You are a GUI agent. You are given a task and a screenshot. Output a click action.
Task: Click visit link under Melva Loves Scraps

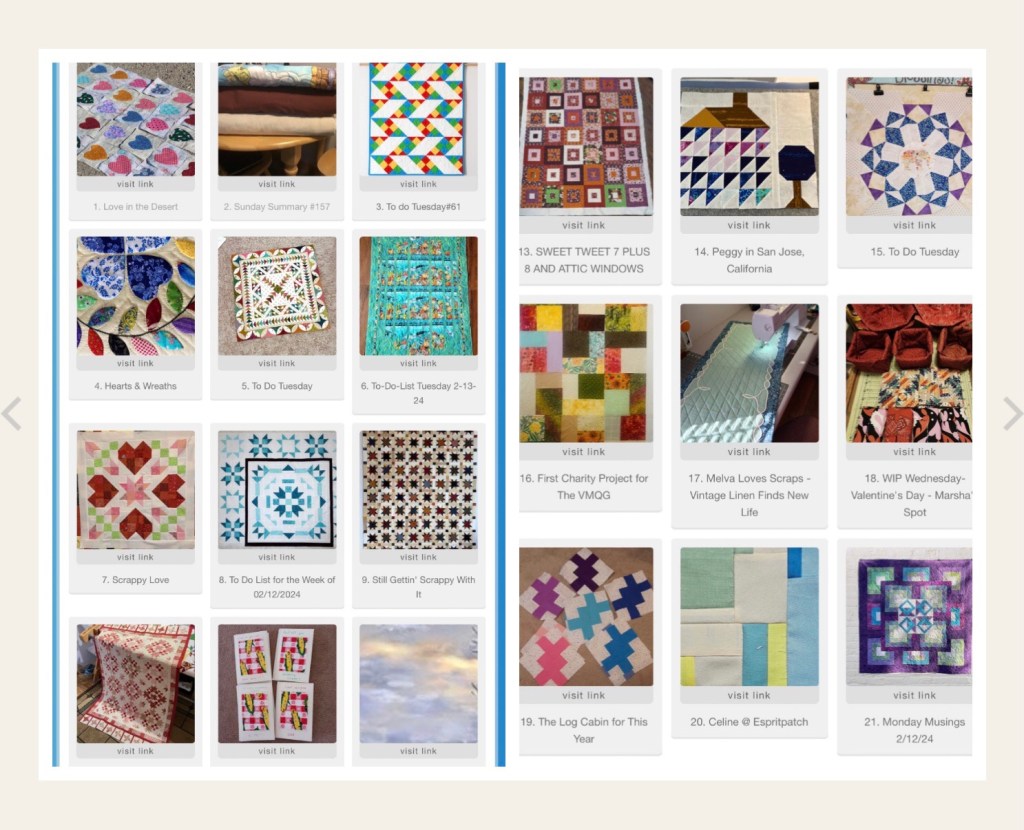click(x=749, y=452)
